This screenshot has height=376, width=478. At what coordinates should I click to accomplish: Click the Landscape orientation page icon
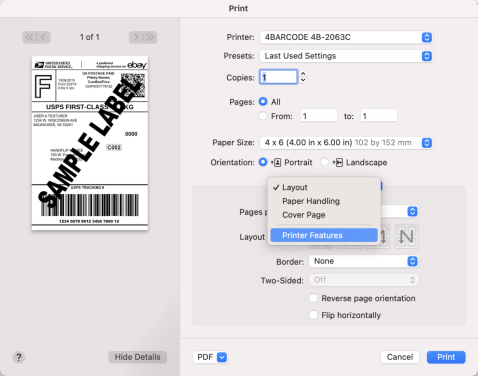coord(338,163)
